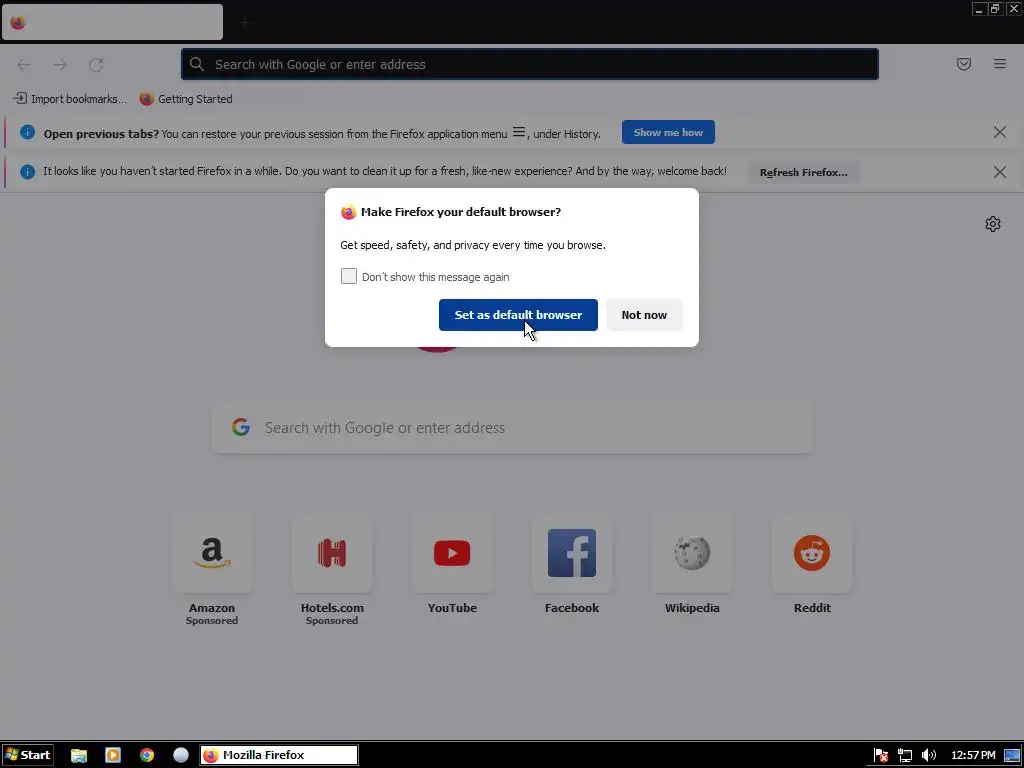Select the current Firefox tab
The width and height of the screenshot is (1024, 768).
[112, 22]
